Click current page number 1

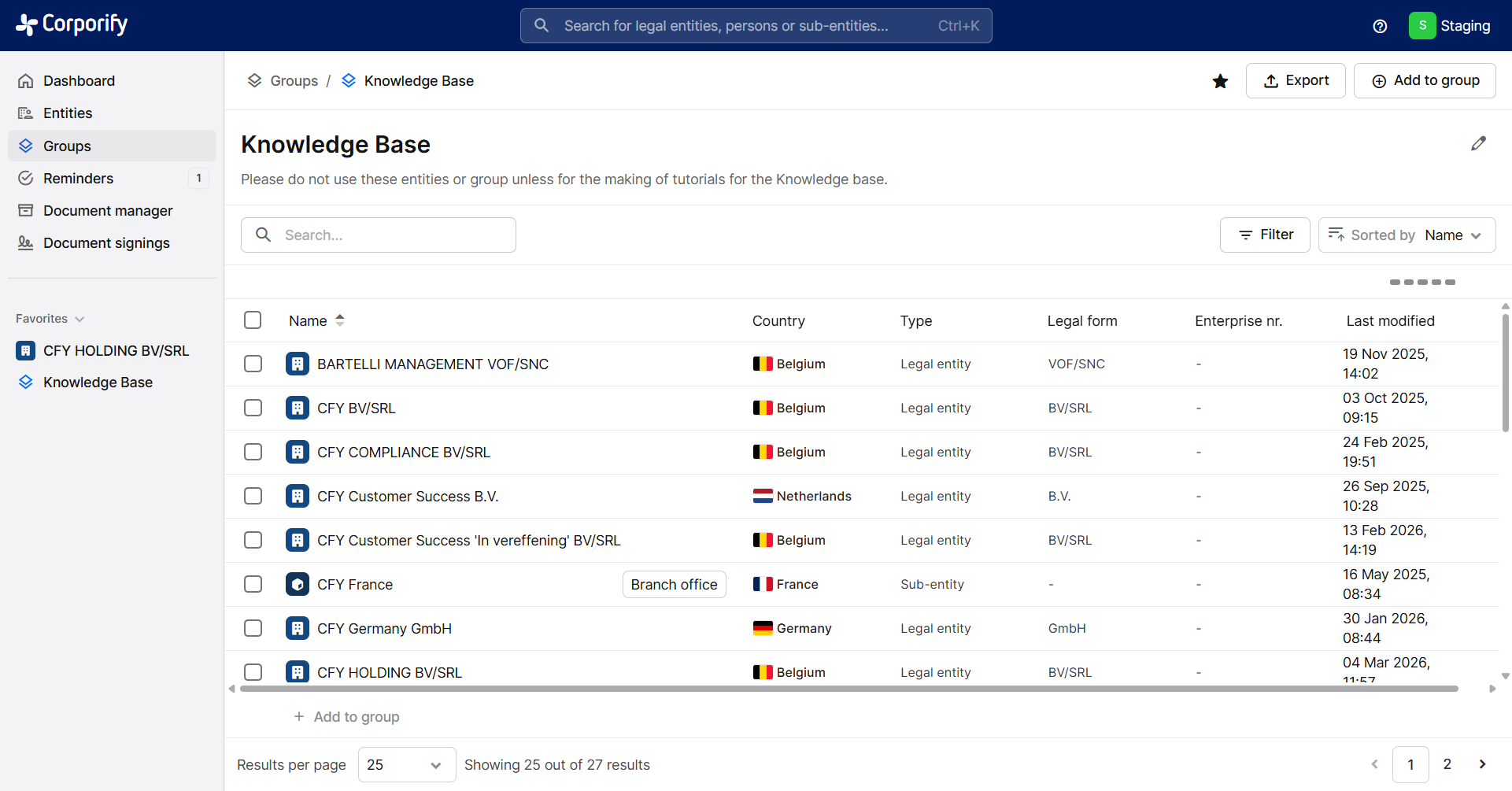click(x=1410, y=764)
